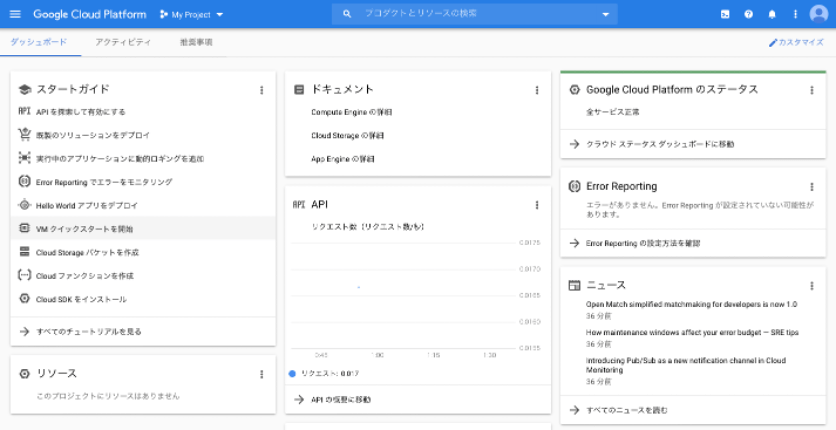Read Introducing Pub/Sub notification channel news
This screenshot has width=836, height=430.
[x=686, y=365]
